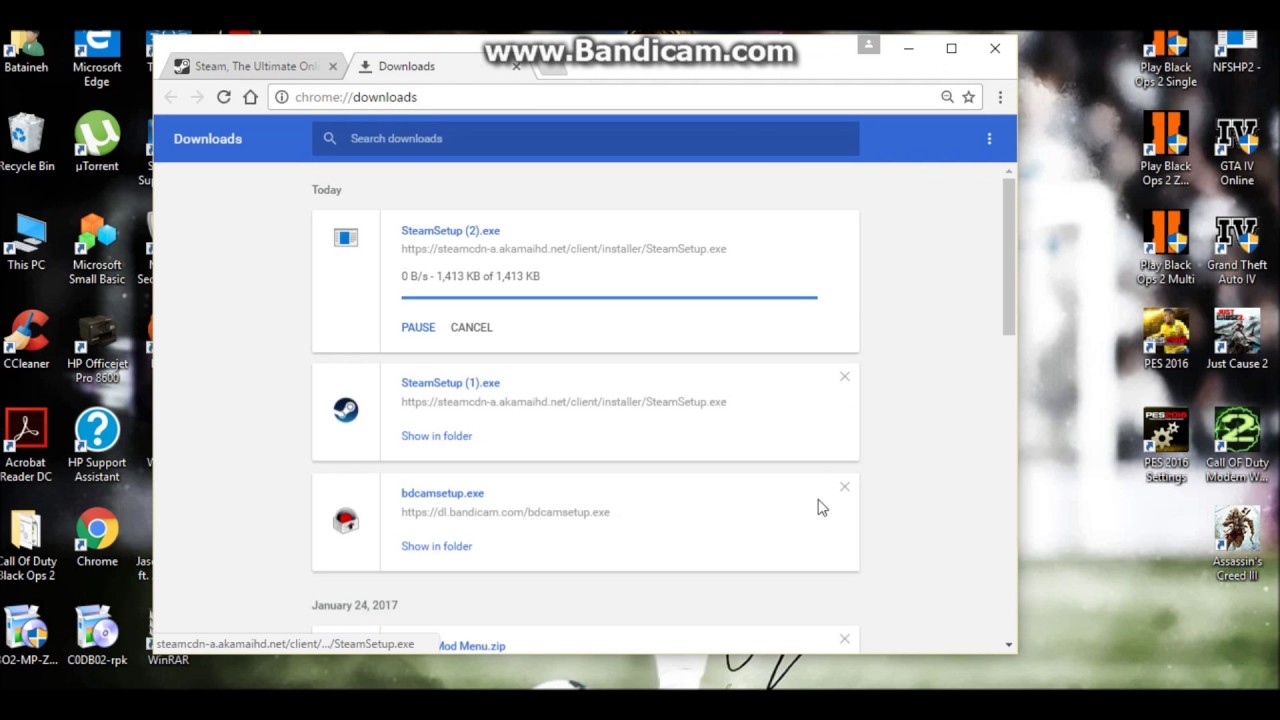The image size is (1280, 720).
Task: Select the Microsoft Edge desktop icon
Action: pos(97,60)
